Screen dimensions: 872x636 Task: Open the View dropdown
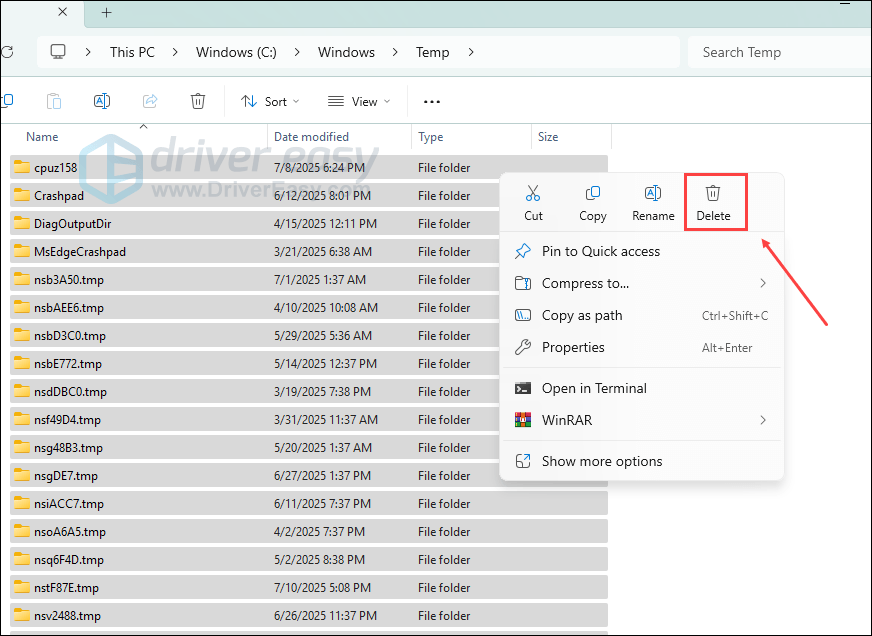(359, 101)
